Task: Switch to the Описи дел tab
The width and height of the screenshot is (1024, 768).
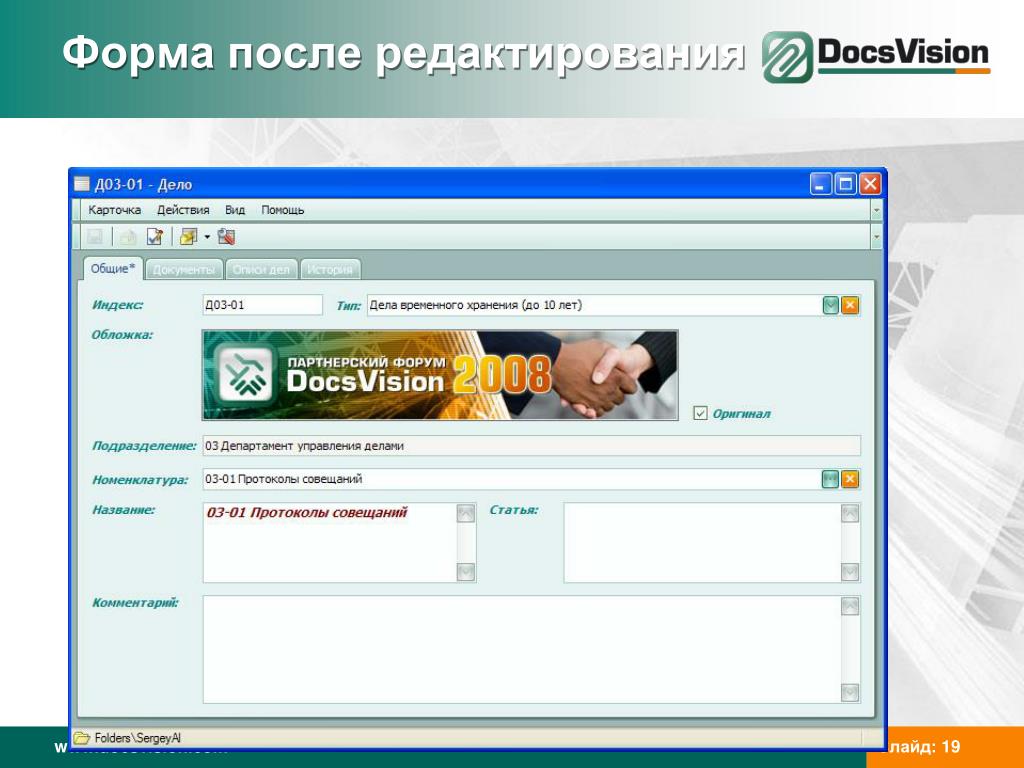Action: coord(261,270)
